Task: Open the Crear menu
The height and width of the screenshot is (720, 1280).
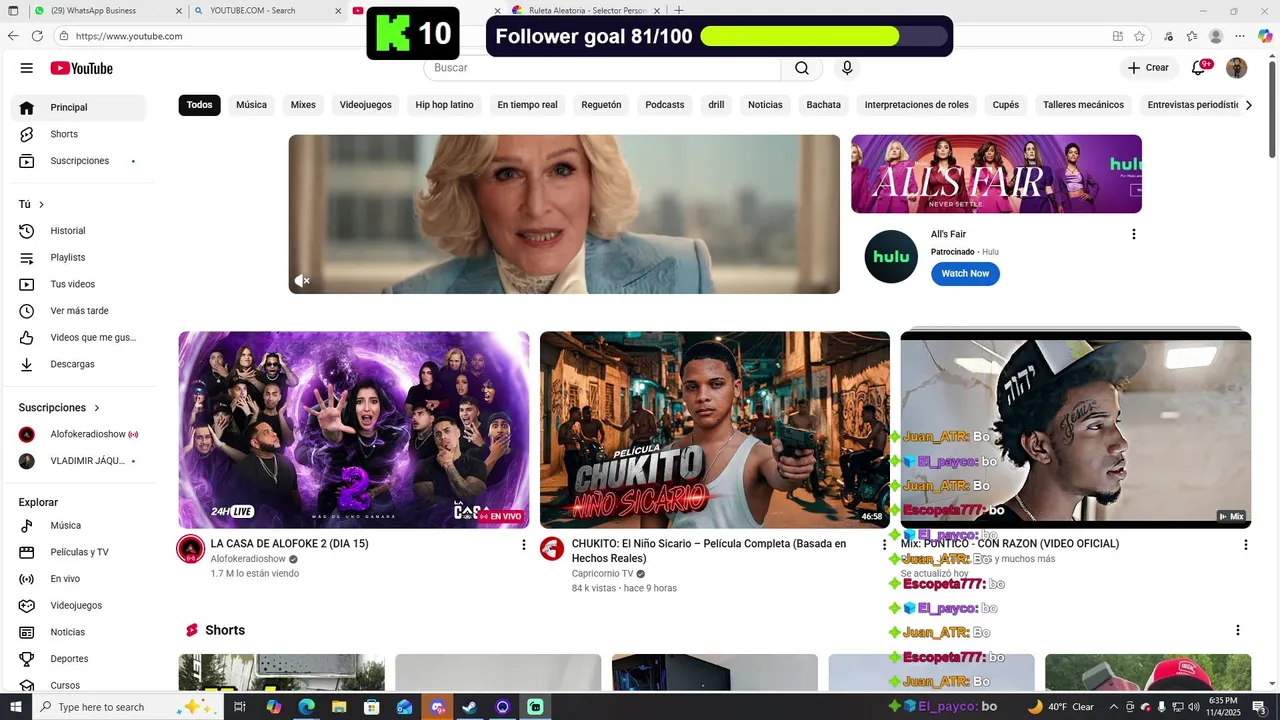Action: [x=1147, y=68]
